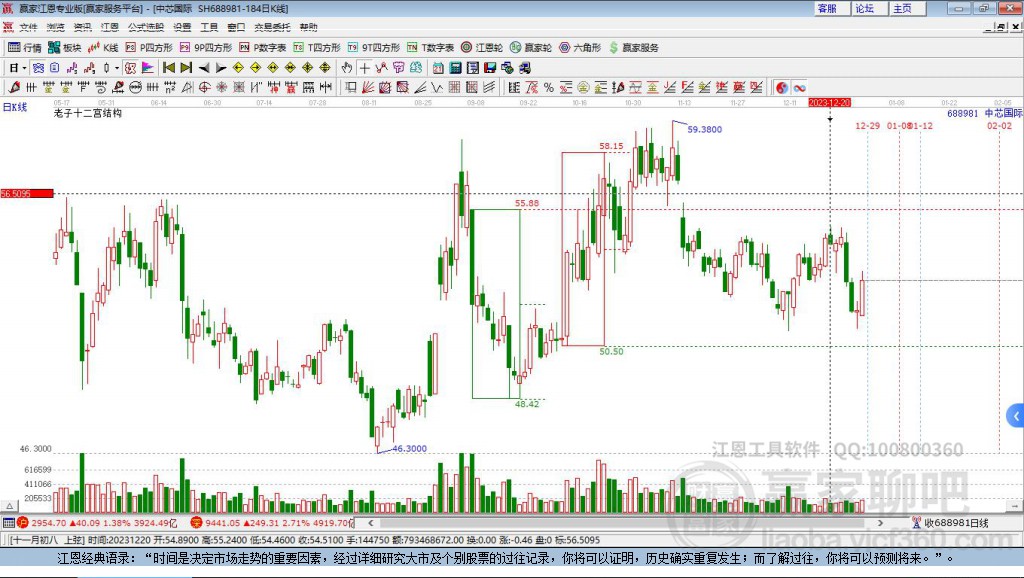Viewport: 1024px width, 578px height.
Task: Toggle the blue grid chart mode icon
Action: click(39, 68)
